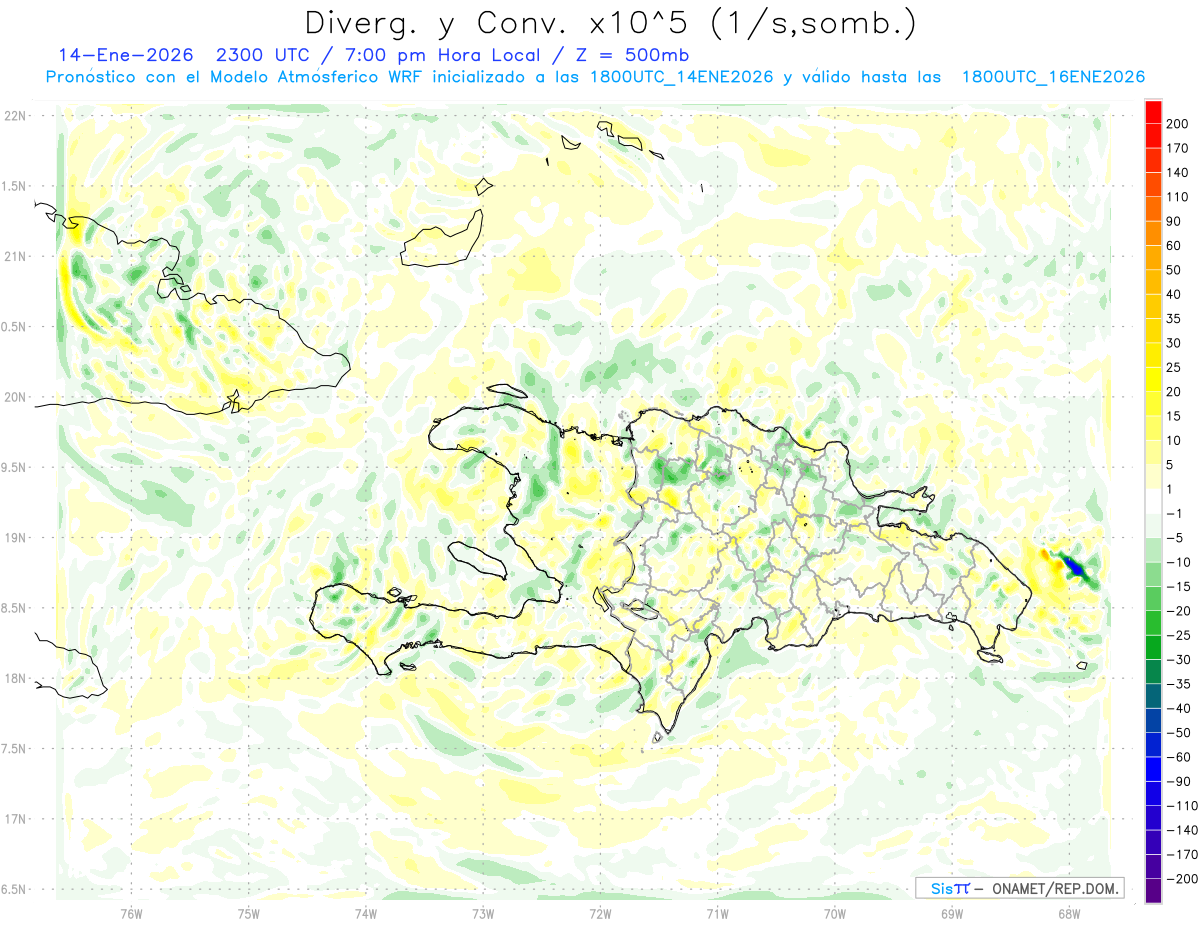The image size is (1200, 927).
Task: Click the "18N" latitude label
Action: click(x=14, y=678)
